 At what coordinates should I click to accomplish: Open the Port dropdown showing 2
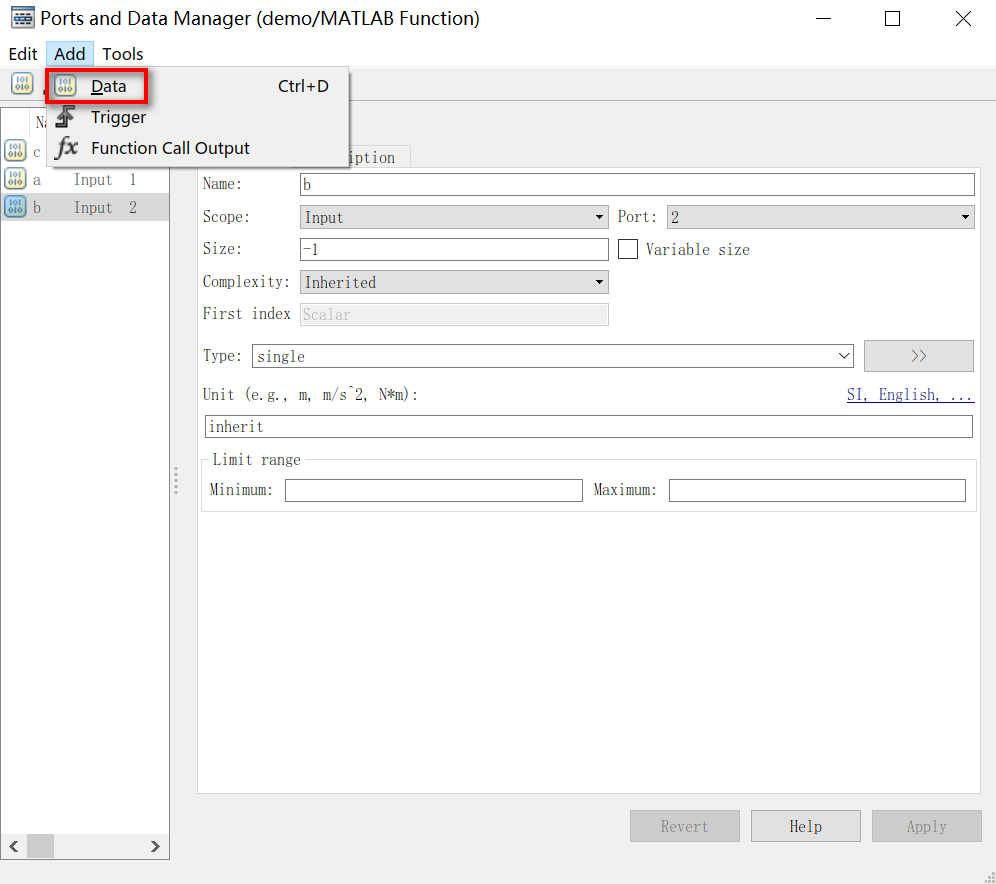(x=820, y=217)
